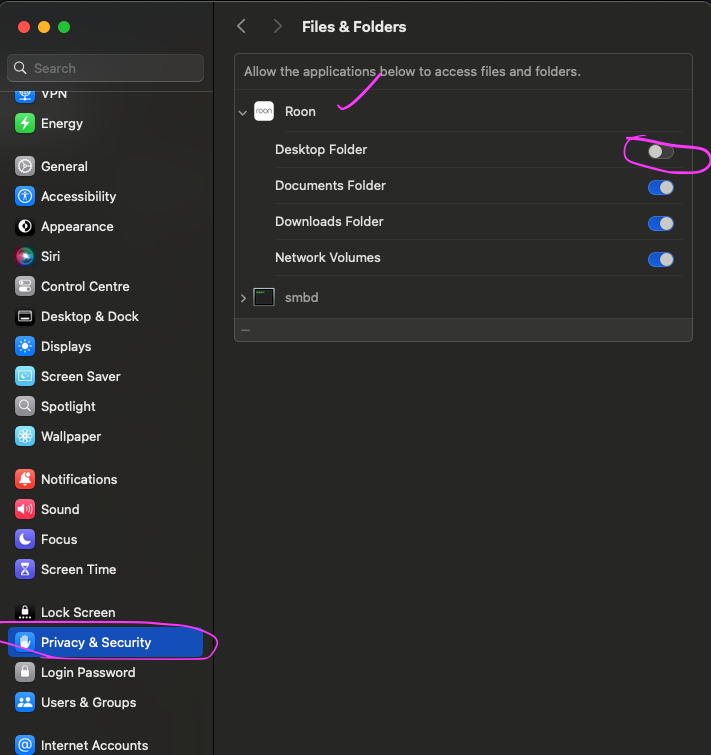Enable Desktop Folder access for Roon
711x755 pixels.
click(x=660, y=152)
